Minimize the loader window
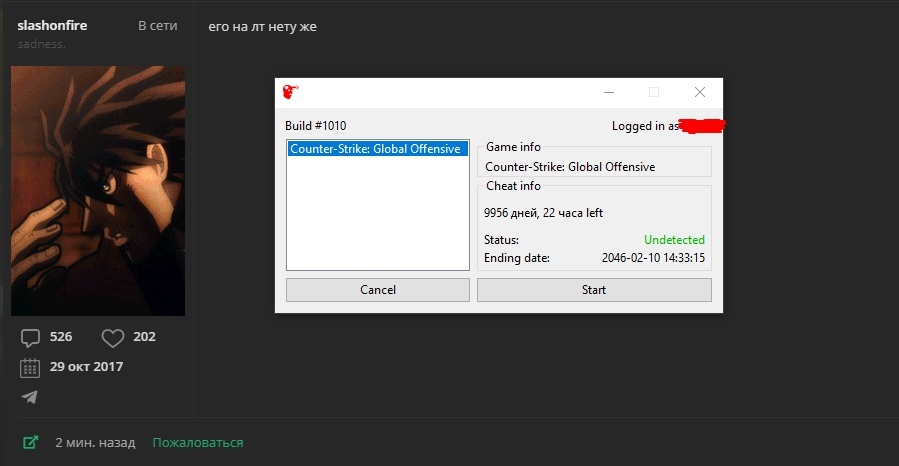 [609, 92]
